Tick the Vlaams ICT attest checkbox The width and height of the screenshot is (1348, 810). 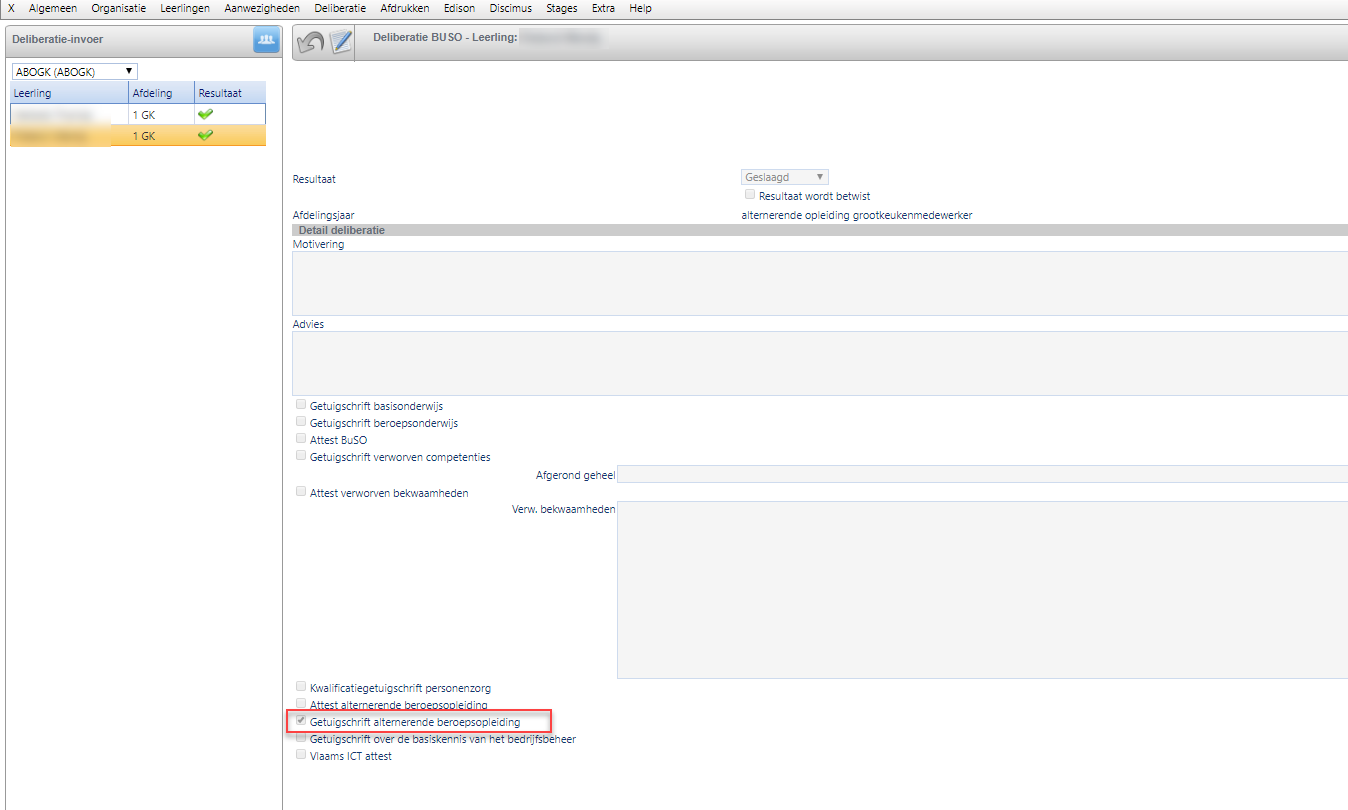coord(301,755)
